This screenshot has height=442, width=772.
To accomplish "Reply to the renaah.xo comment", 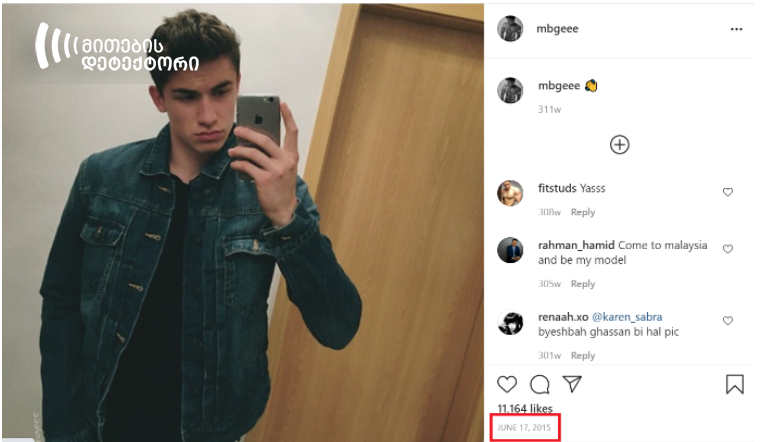I will (583, 355).
